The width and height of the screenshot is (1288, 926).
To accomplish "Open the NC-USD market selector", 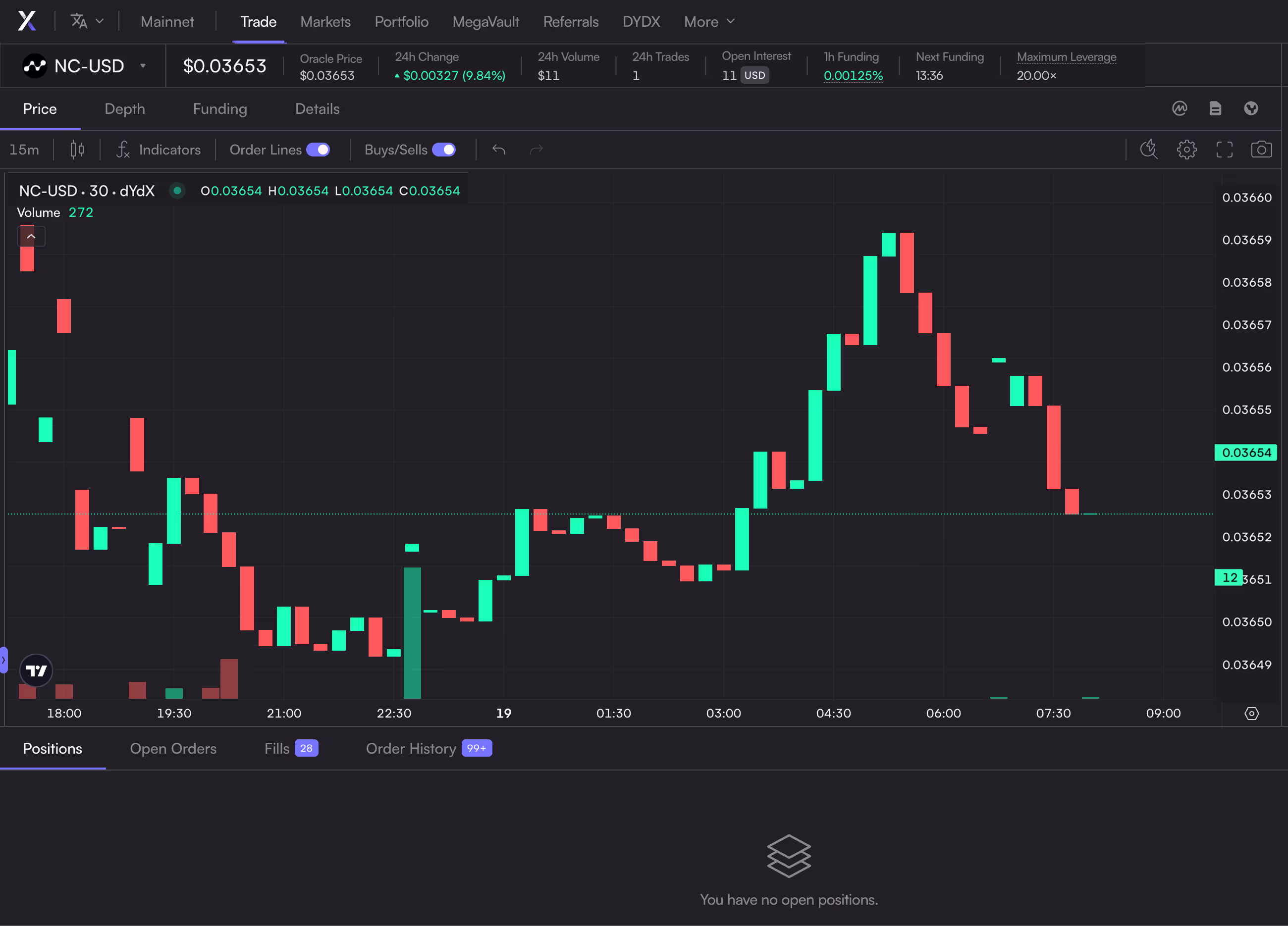I will point(84,66).
